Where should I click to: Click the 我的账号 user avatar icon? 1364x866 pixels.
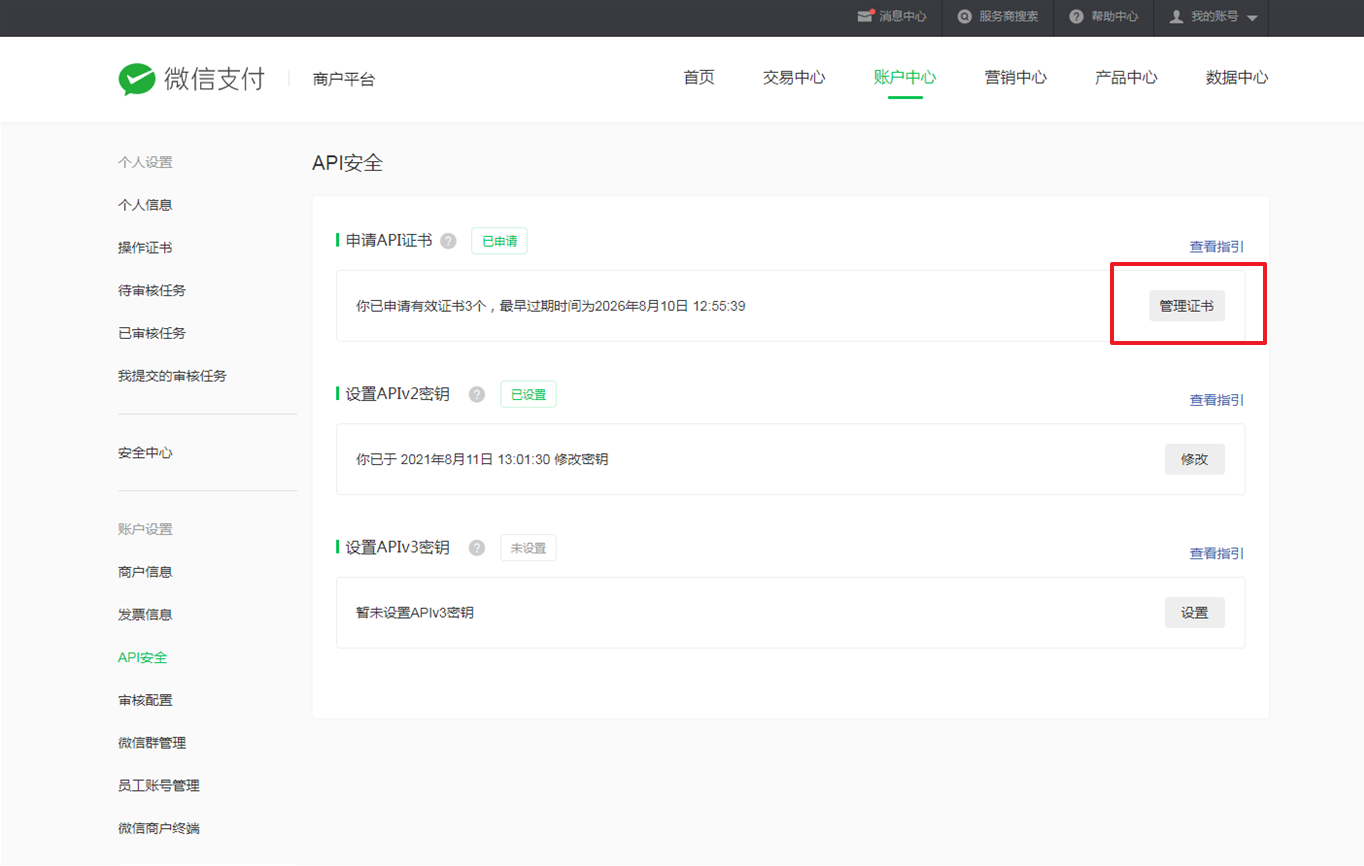click(x=1176, y=17)
